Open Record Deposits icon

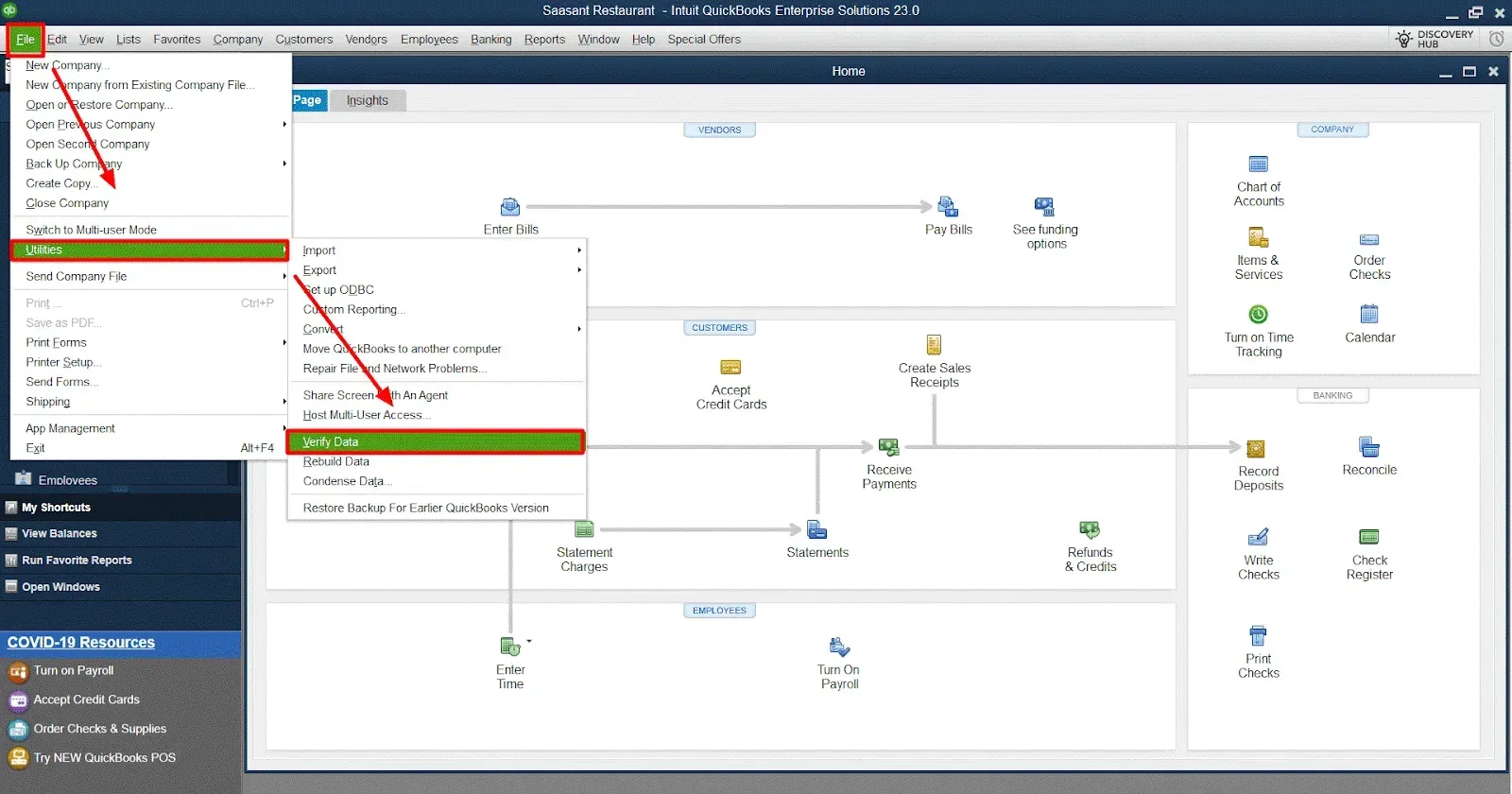[x=1256, y=449]
